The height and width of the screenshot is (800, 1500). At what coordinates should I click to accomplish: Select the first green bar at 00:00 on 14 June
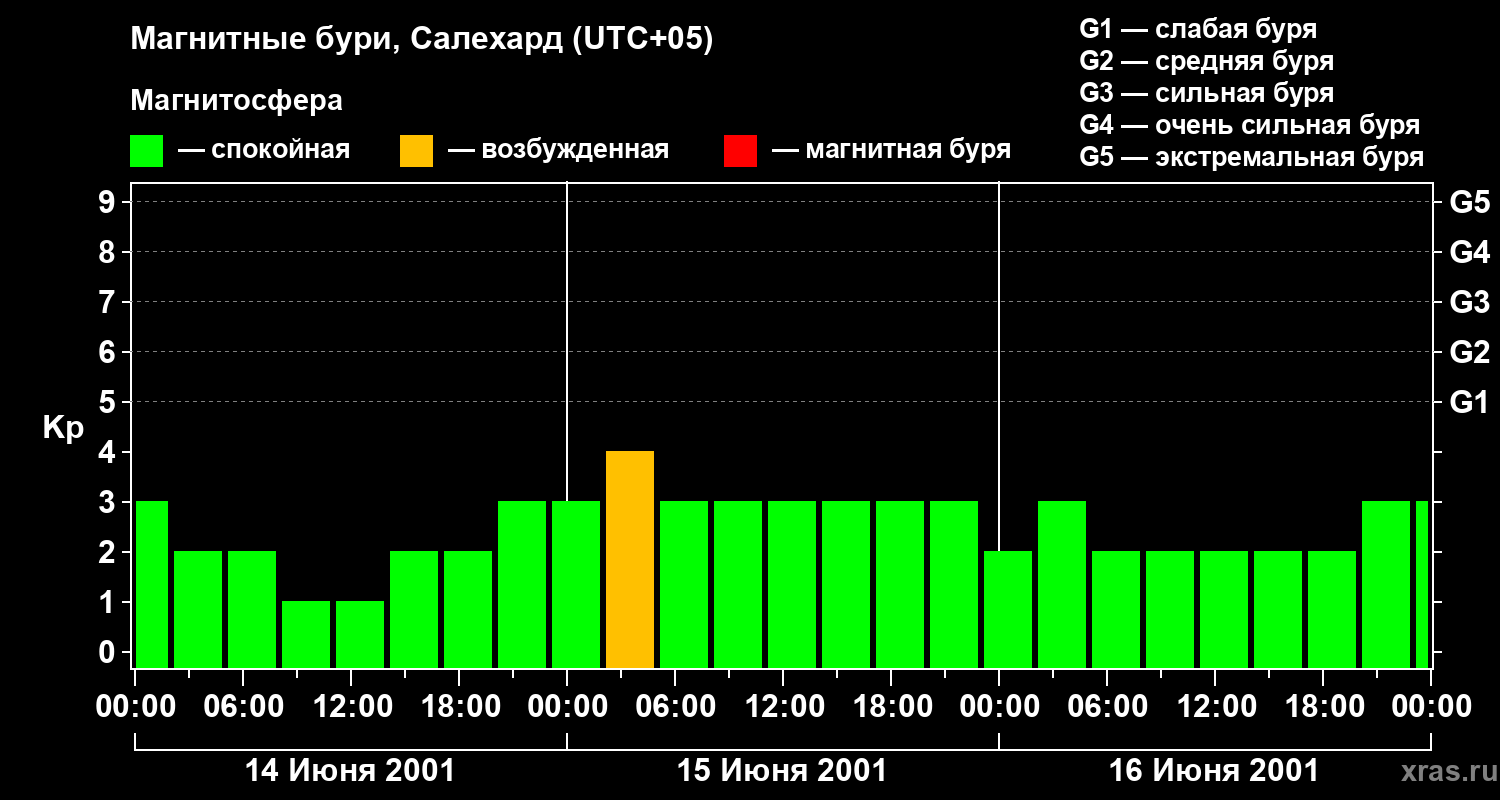(x=152, y=584)
